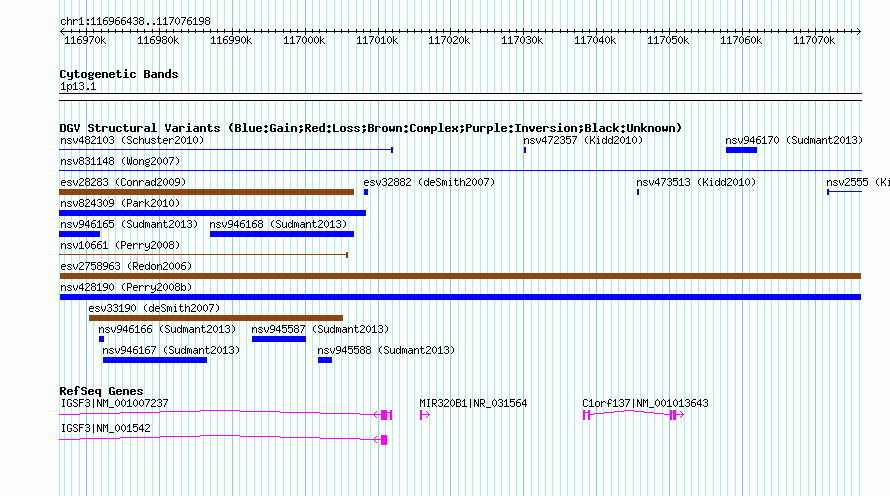
Task: Click the nsv2555 variant label at right edge
Action: [x=858, y=182]
